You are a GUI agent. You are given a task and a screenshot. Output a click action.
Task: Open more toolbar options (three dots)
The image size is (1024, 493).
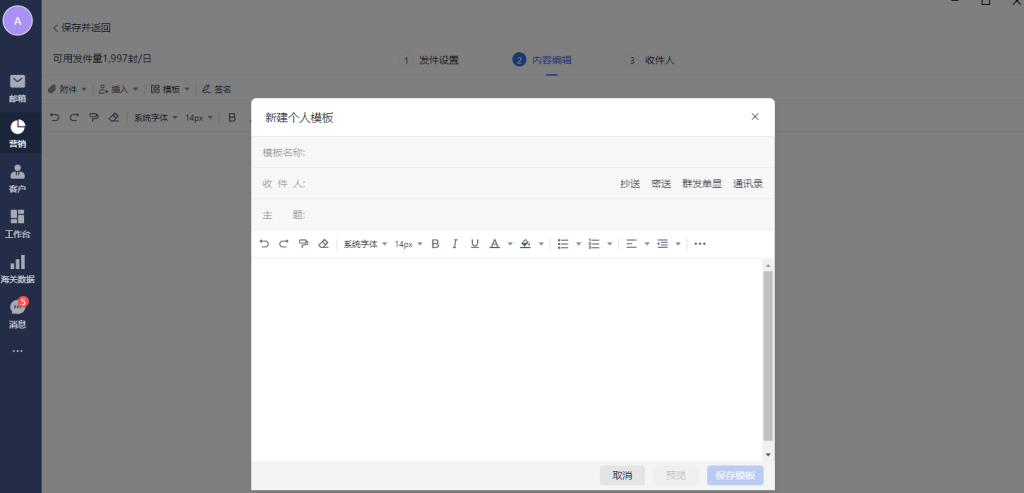coord(700,244)
